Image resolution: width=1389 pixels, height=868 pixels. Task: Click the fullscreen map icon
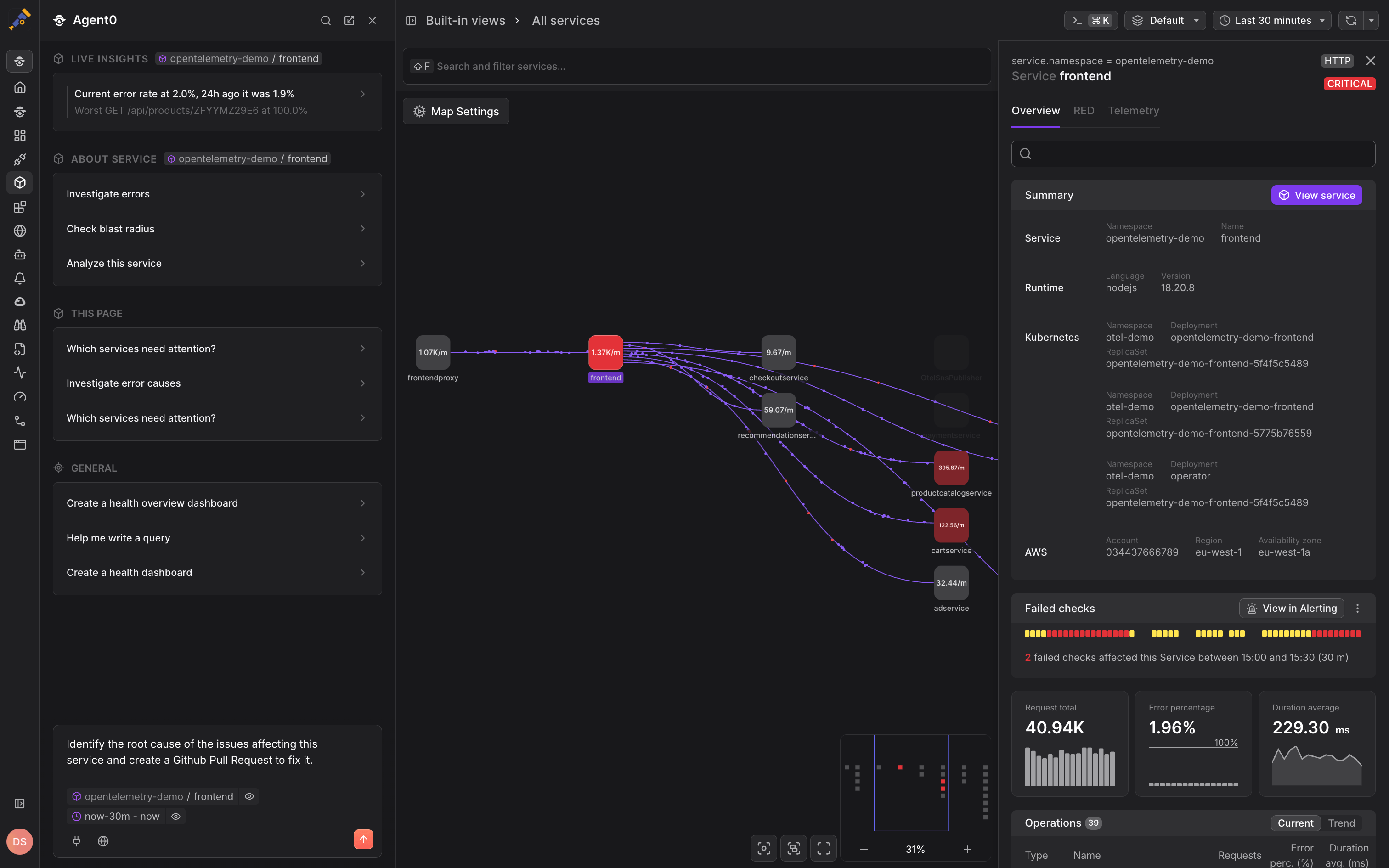[824, 849]
